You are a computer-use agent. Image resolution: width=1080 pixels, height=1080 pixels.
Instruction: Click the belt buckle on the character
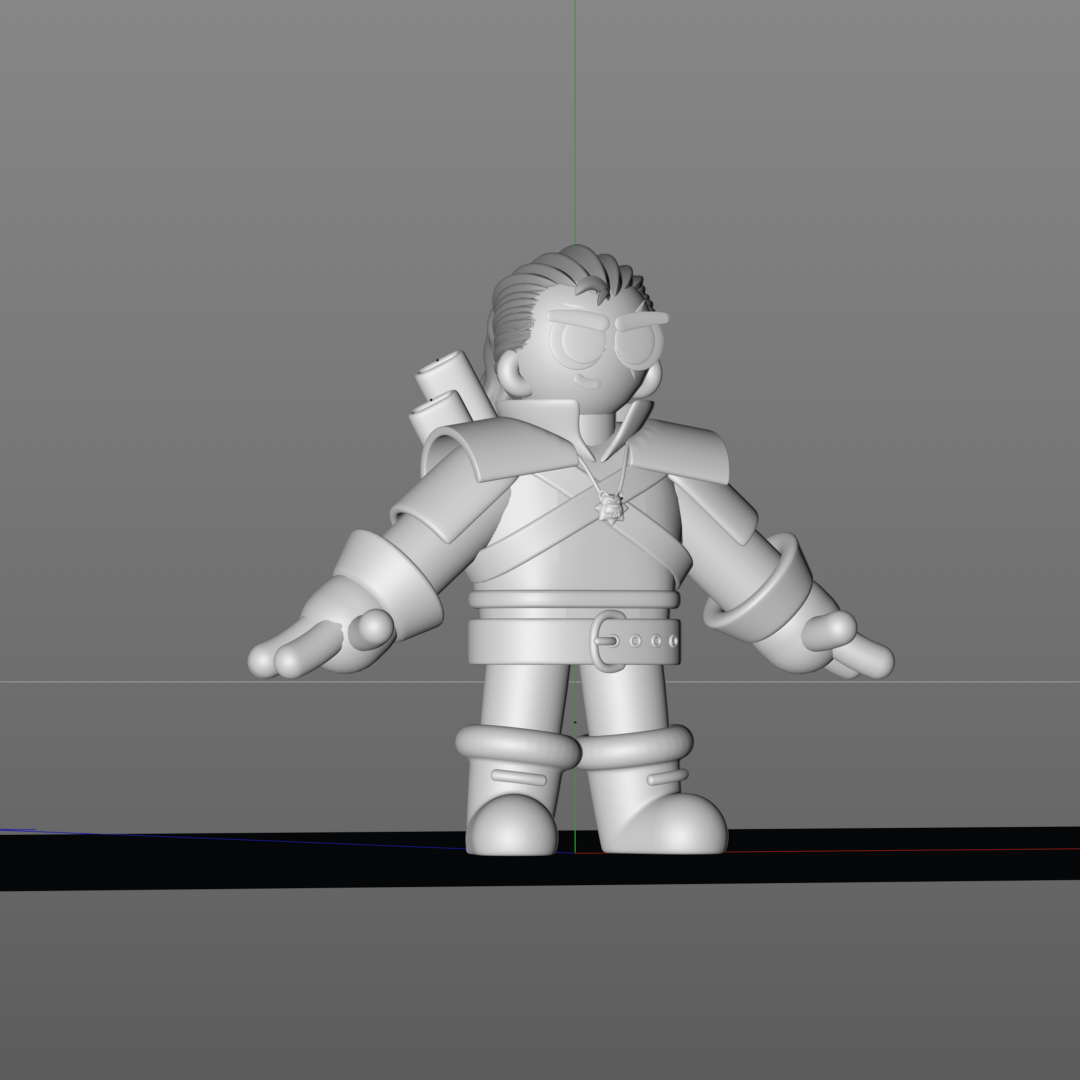coord(609,641)
